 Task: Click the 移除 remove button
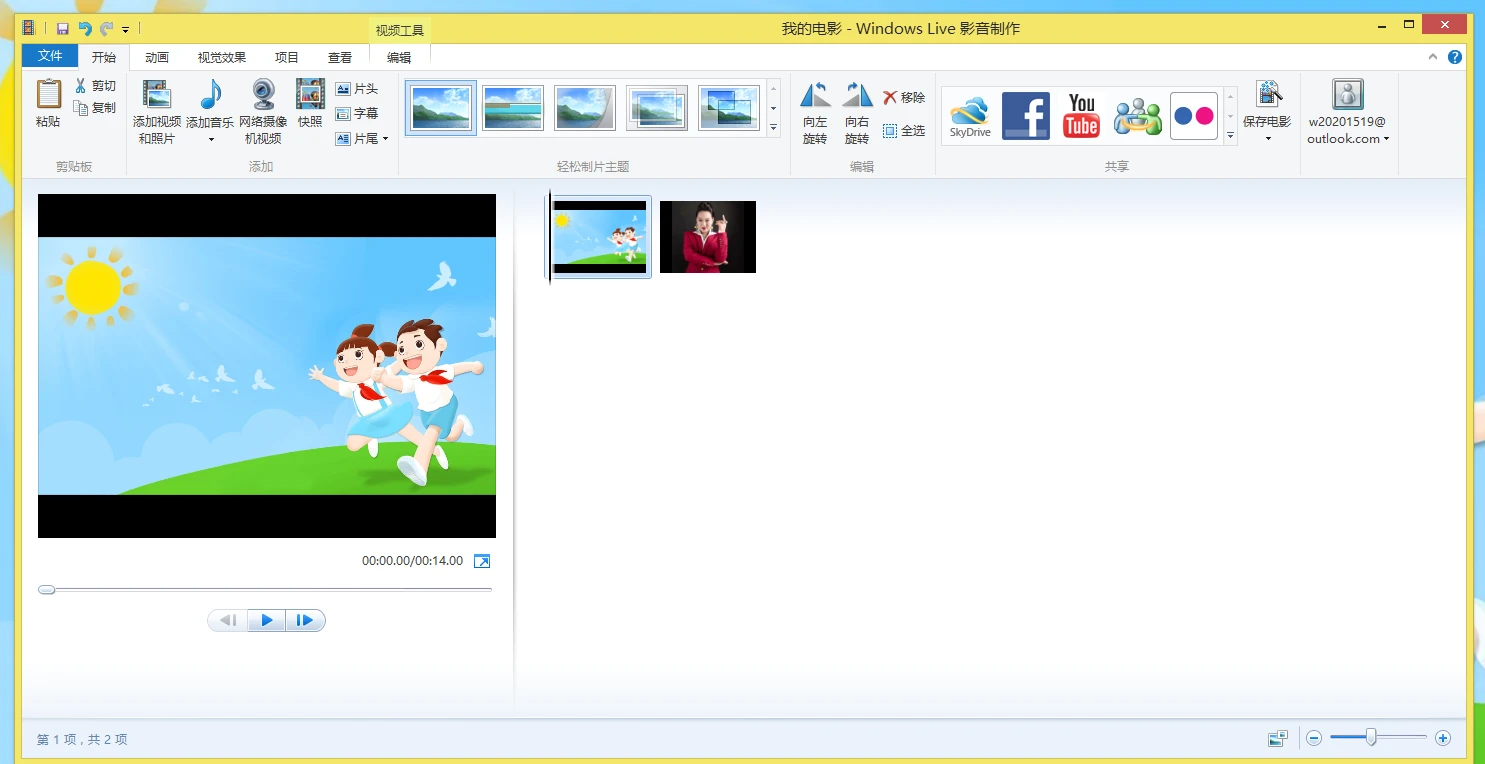pos(904,98)
